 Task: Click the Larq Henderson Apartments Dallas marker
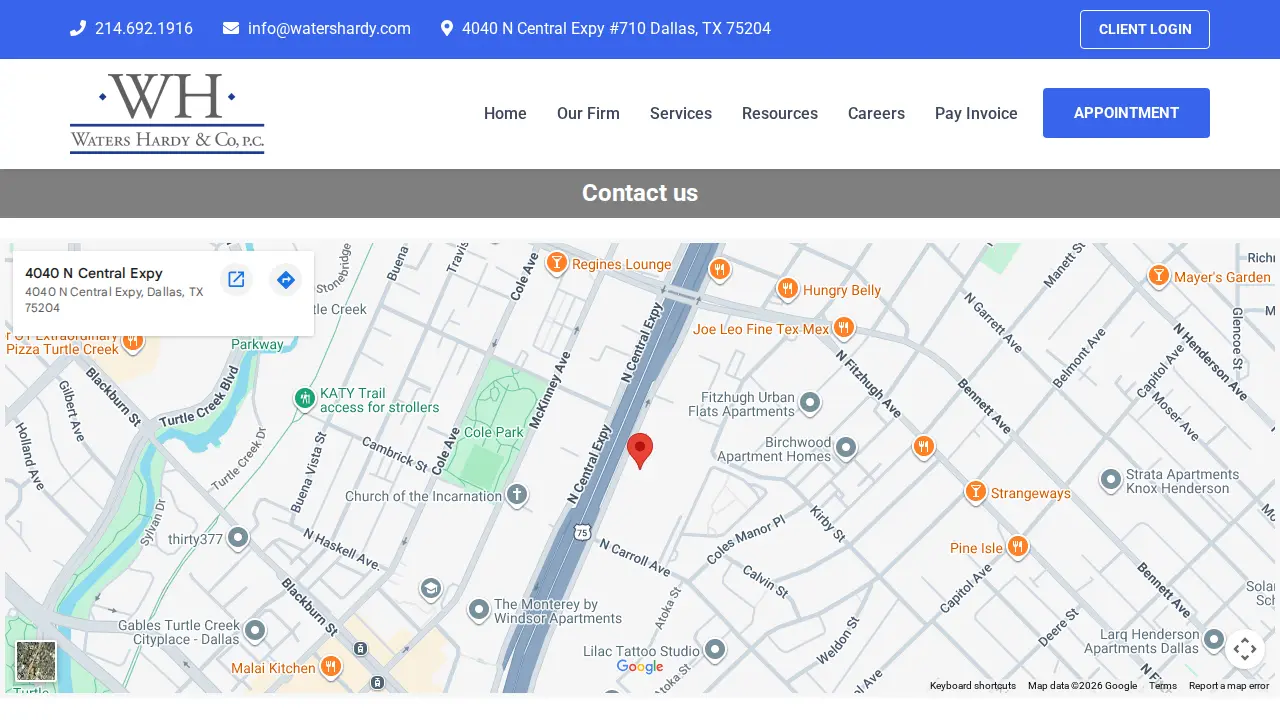pyautogui.click(x=1214, y=639)
